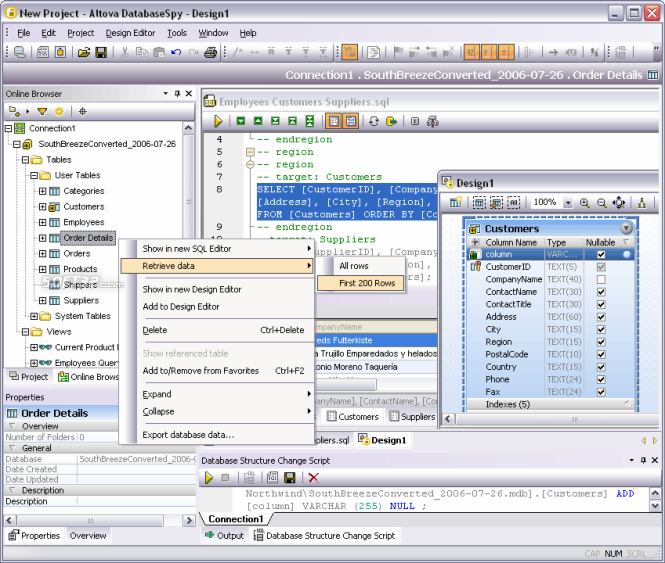Click the Find icon in main toolbar
This screenshot has width=665, height=563.
(x=20, y=53)
